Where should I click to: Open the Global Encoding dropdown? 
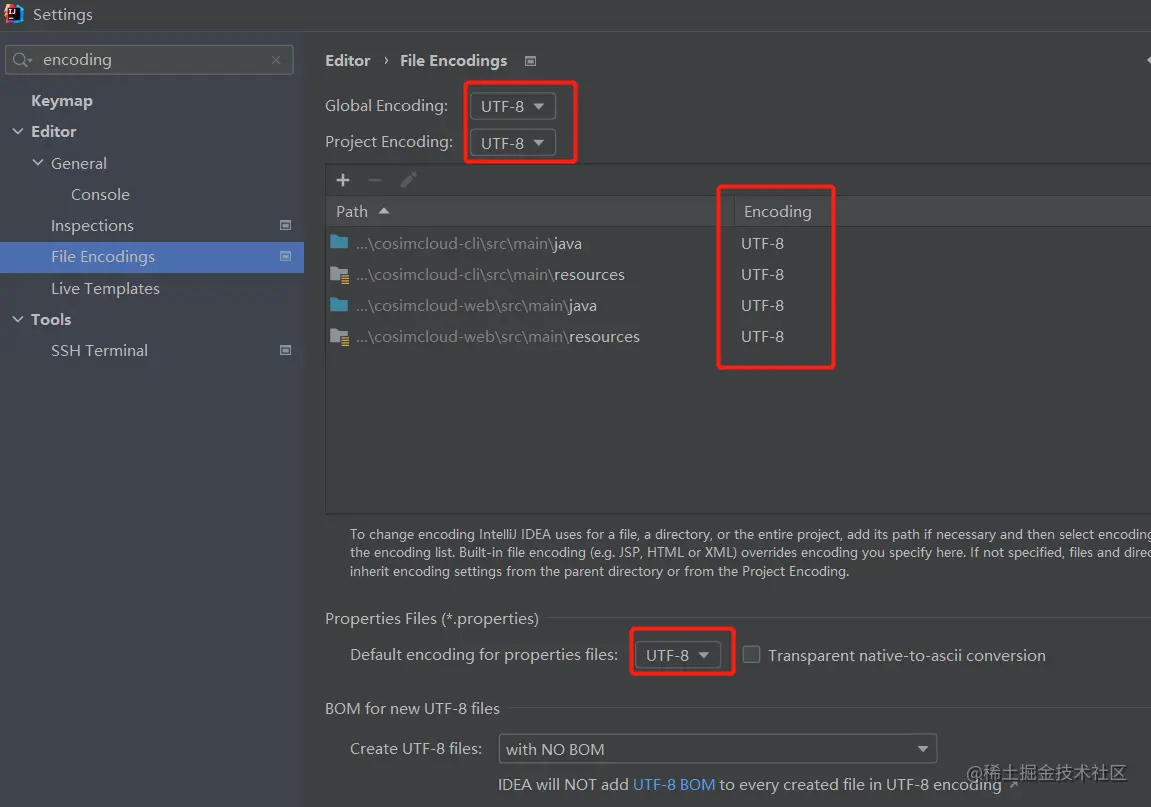pos(512,106)
